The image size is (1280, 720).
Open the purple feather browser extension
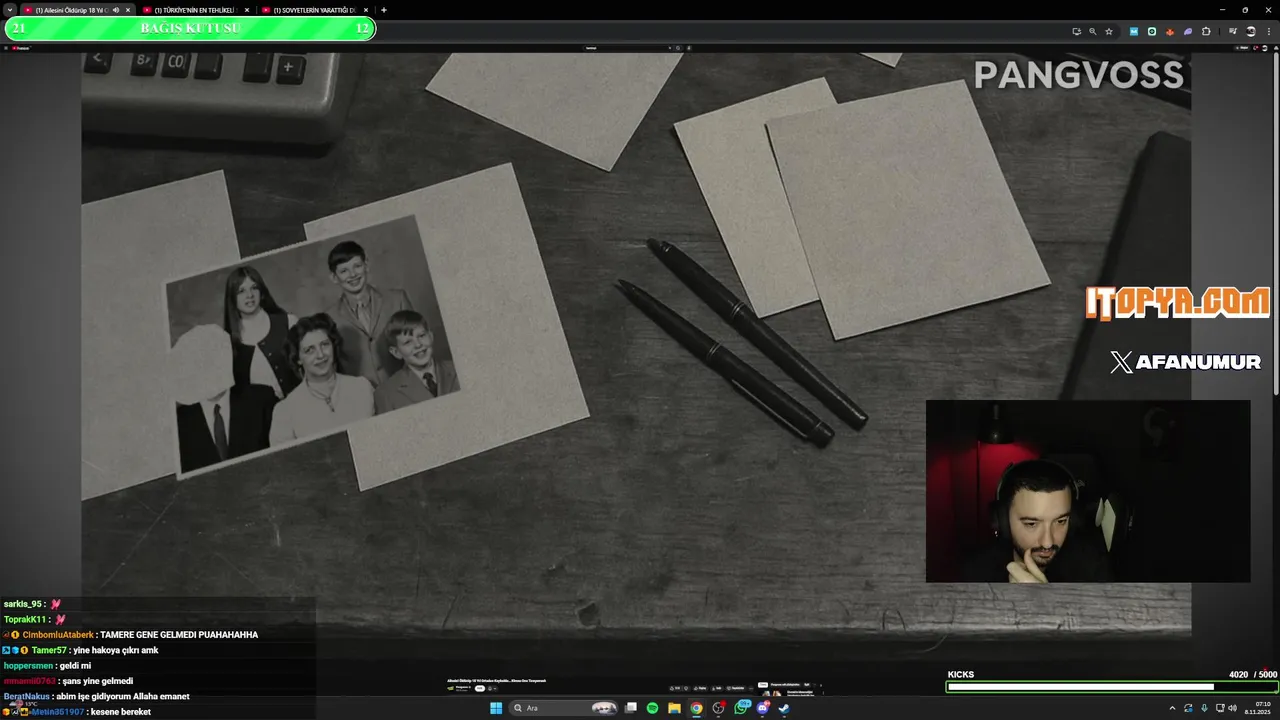pos(1188,31)
